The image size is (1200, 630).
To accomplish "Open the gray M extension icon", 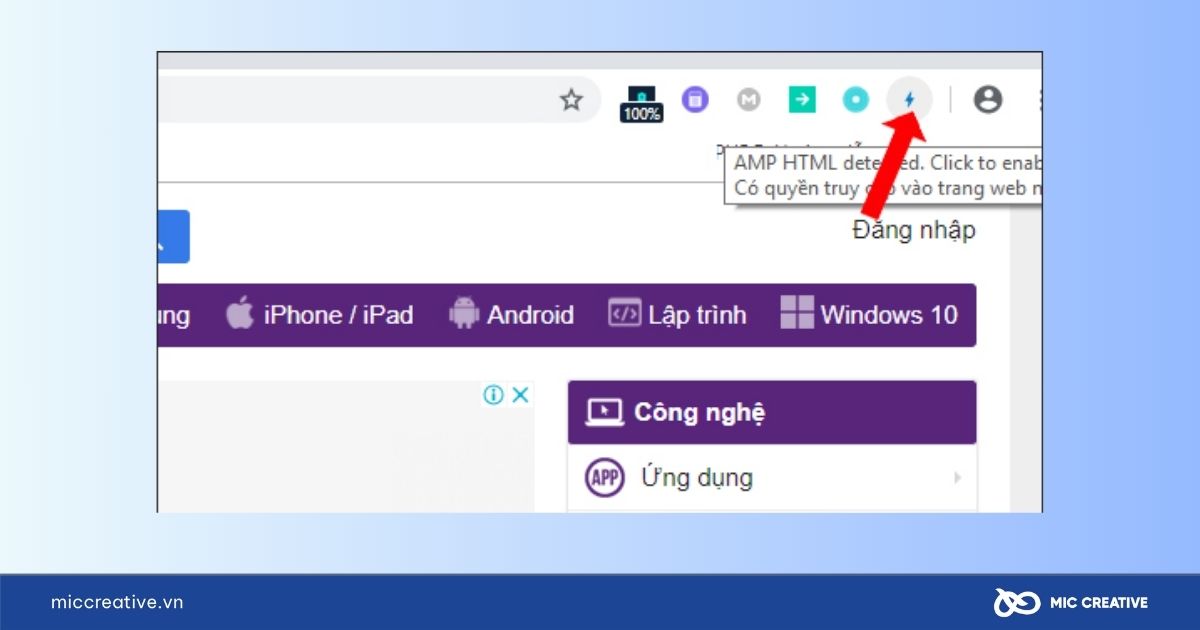I will (x=749, y=99).
